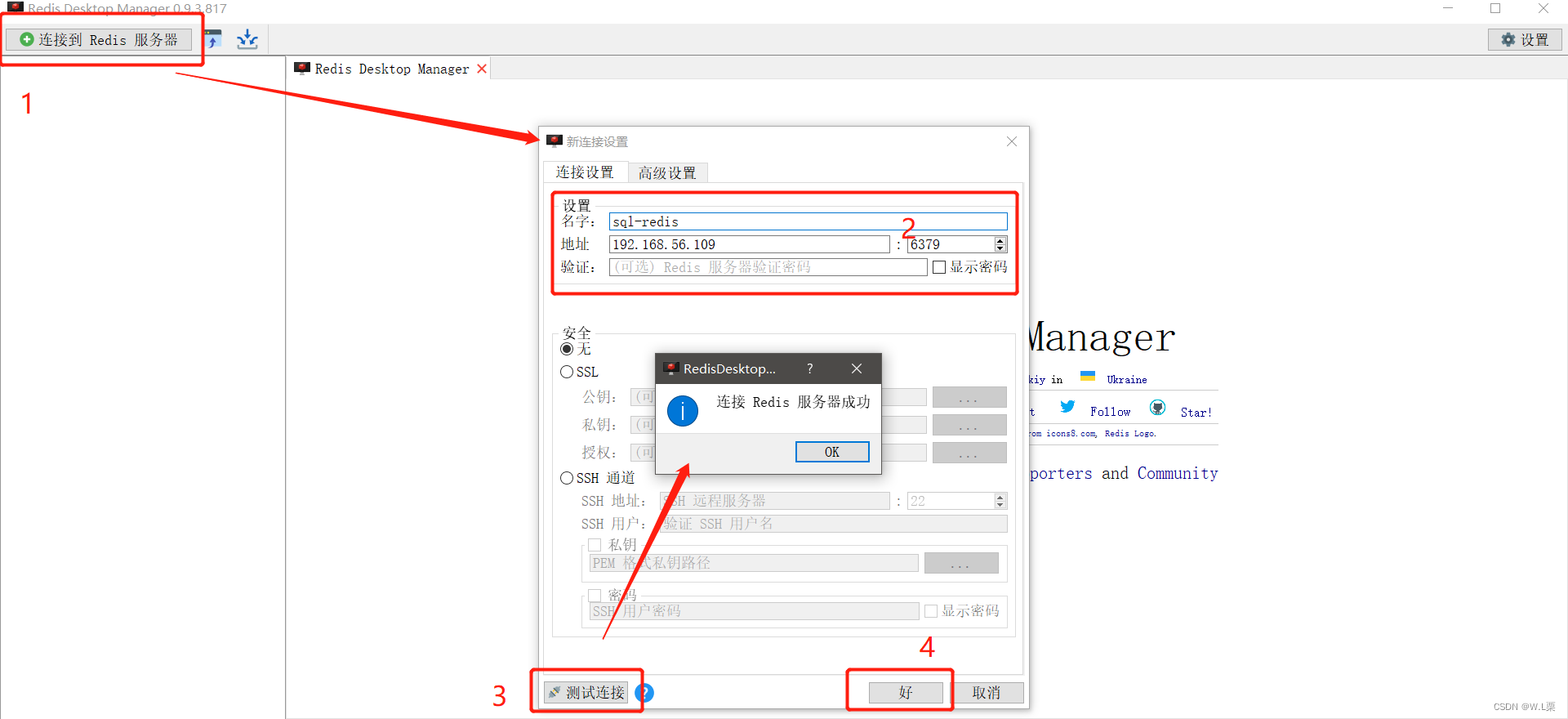
Task: Click the 验证 Redis password field
Action: point(768,267)
